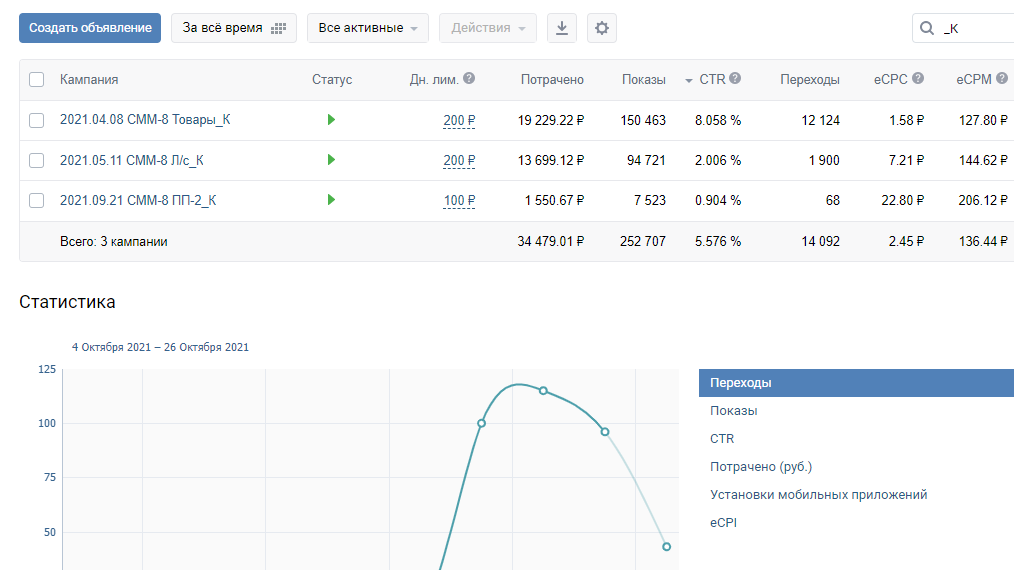Expand the Все активные filter dropdown
Viewport: 1014px width, 570px height.
[367, 28]
